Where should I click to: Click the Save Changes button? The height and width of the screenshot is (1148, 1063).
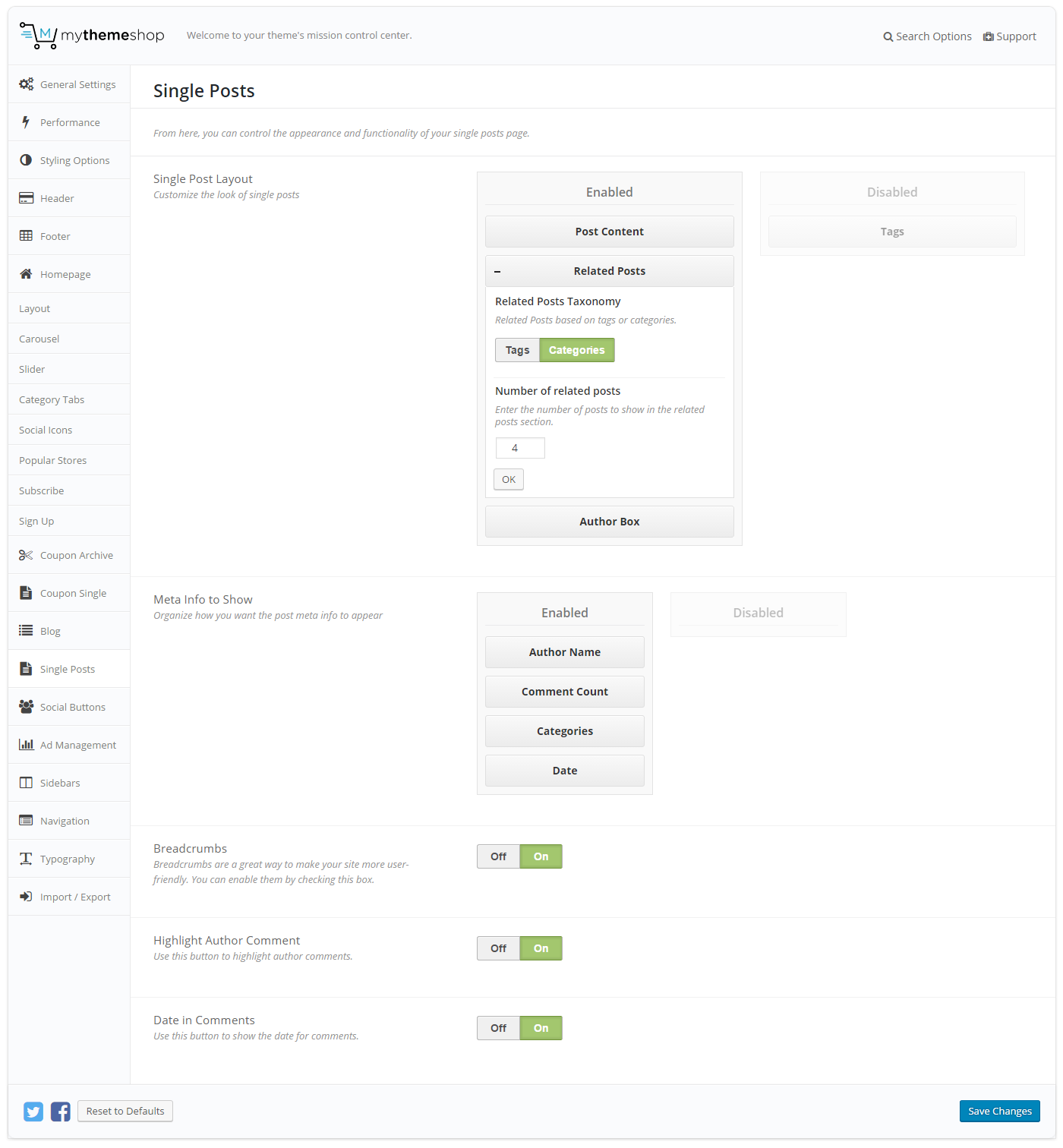point(999,1111)
